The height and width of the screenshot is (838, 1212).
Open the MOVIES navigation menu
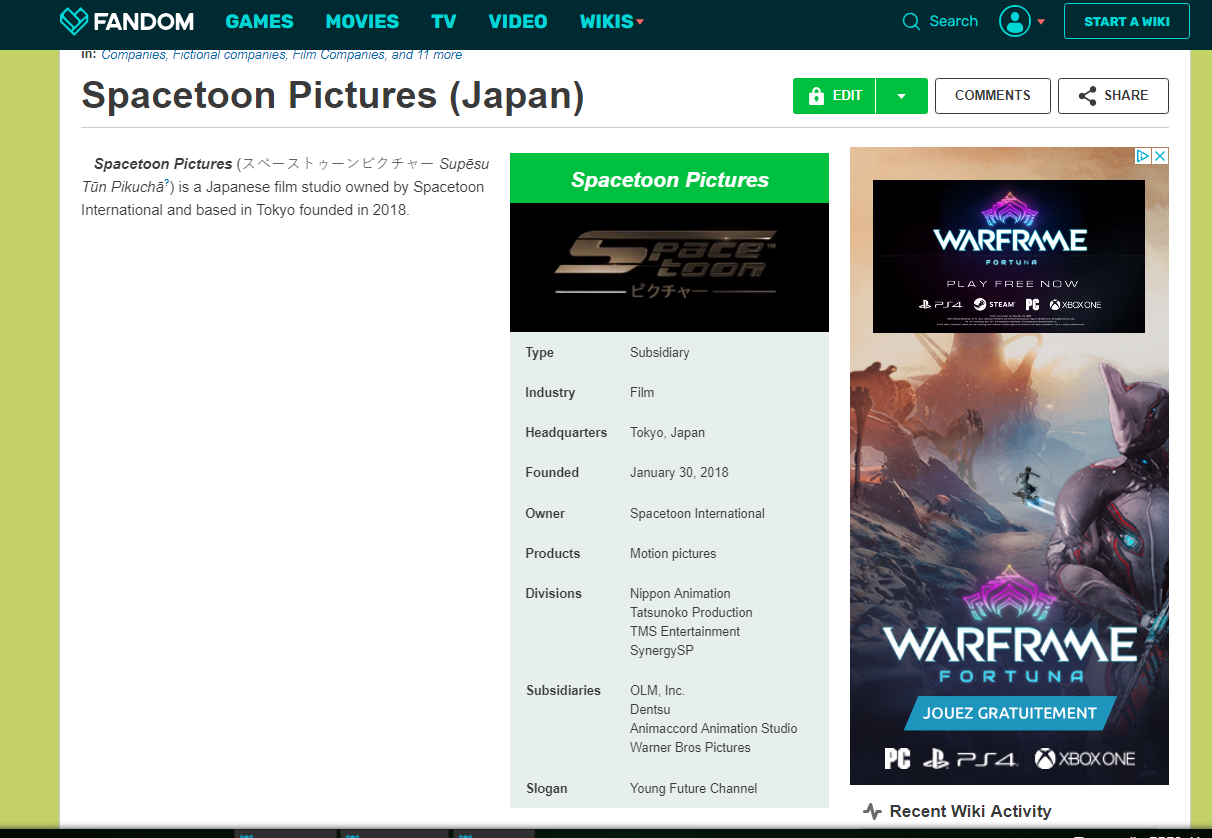(362, 21)
